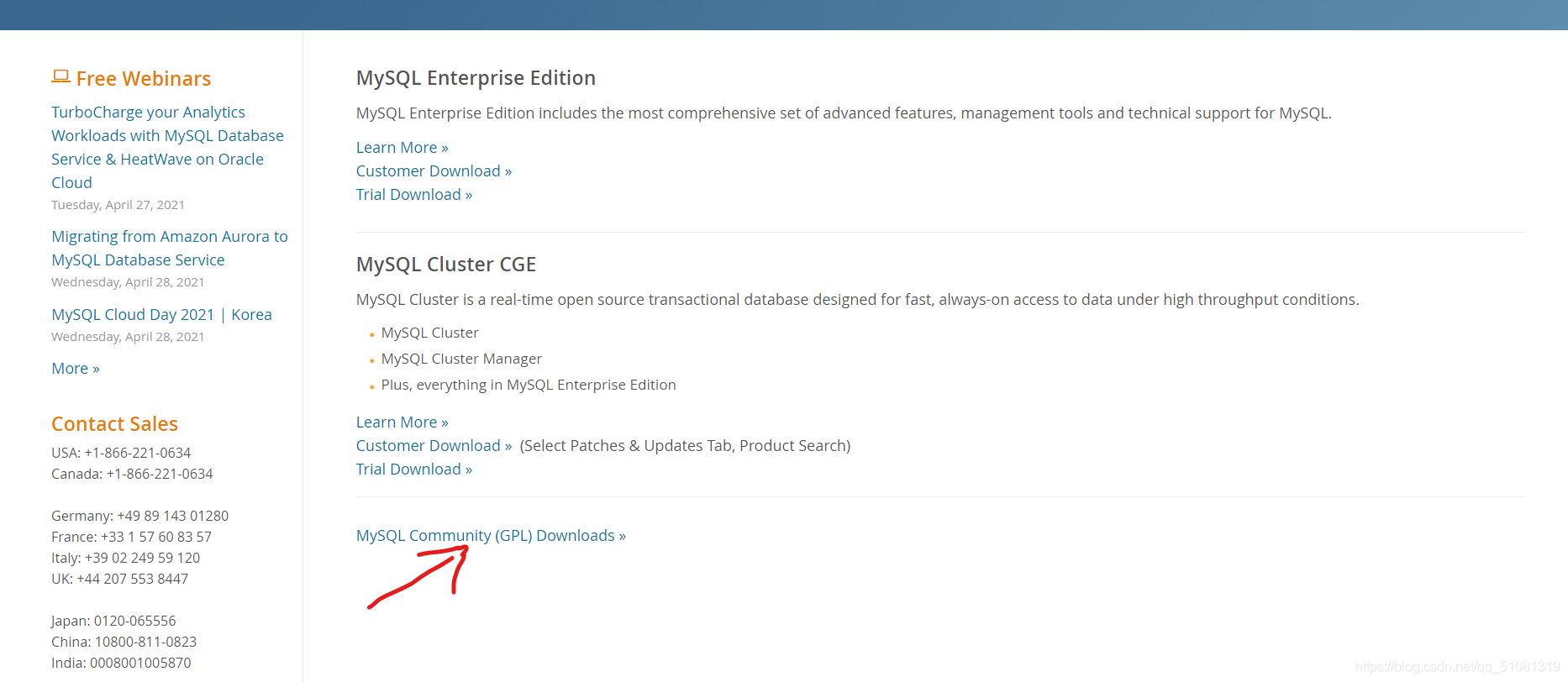Open the Free Webinars heading link
The height and width of the screenshot is (682, 1568).
(144, 78)
